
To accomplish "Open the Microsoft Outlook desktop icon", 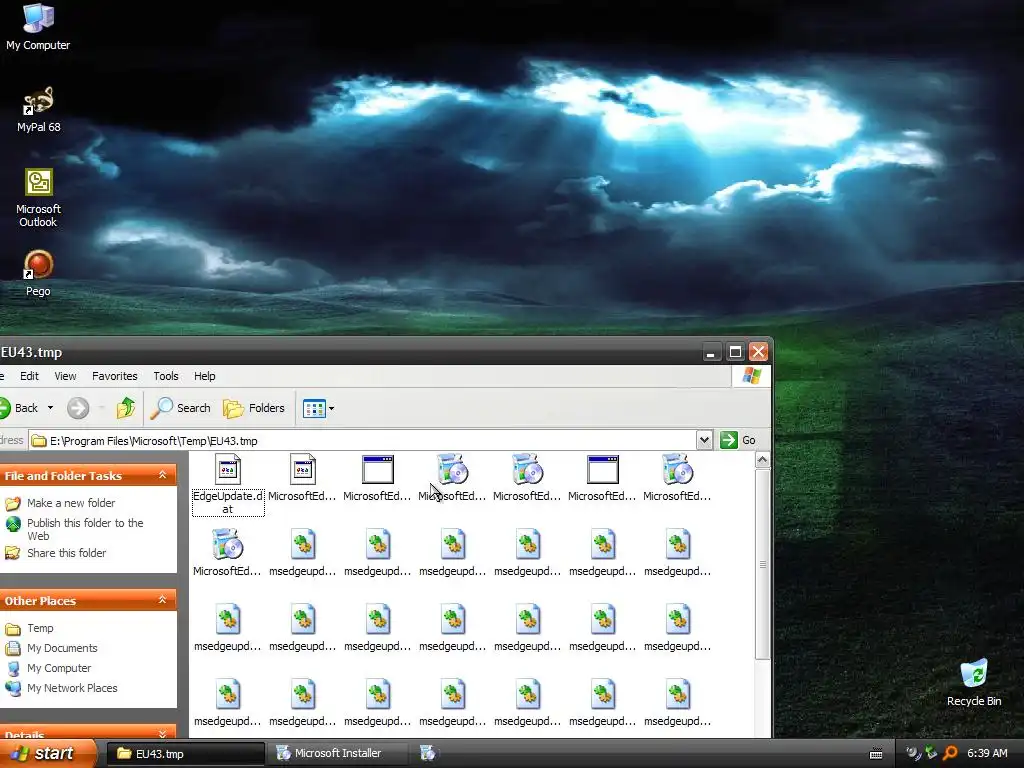I will tap(38, 198).
